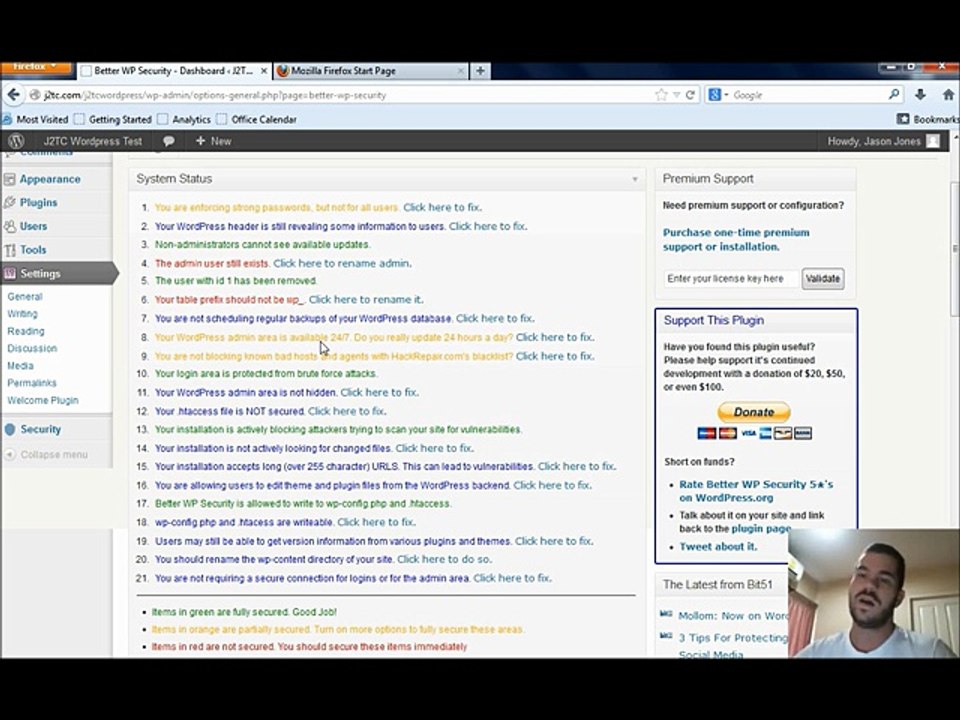Click fix link for strong passwords item
The height and width of the screenshot is (720, 960).
[x=442, y=207]
